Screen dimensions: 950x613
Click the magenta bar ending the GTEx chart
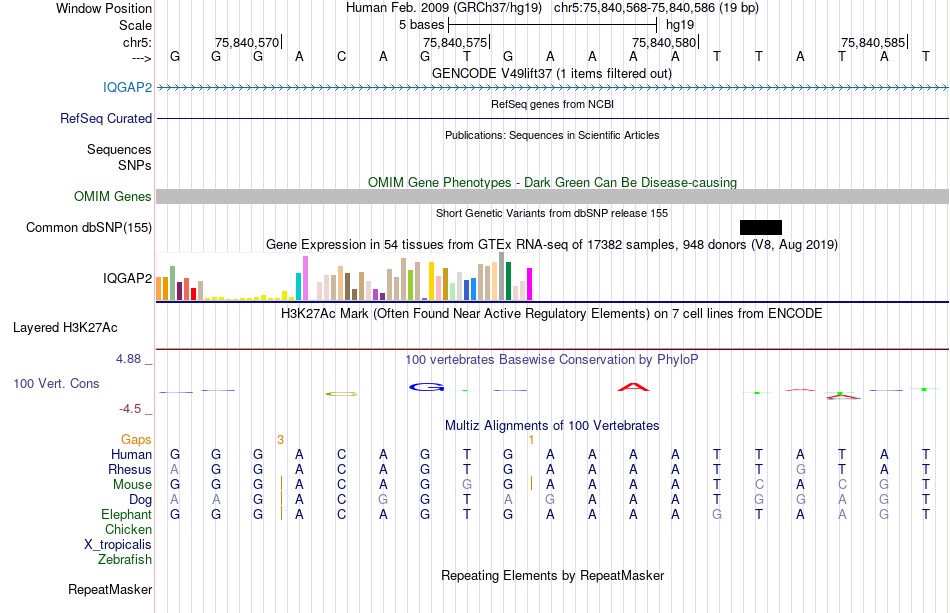[530, 284]
